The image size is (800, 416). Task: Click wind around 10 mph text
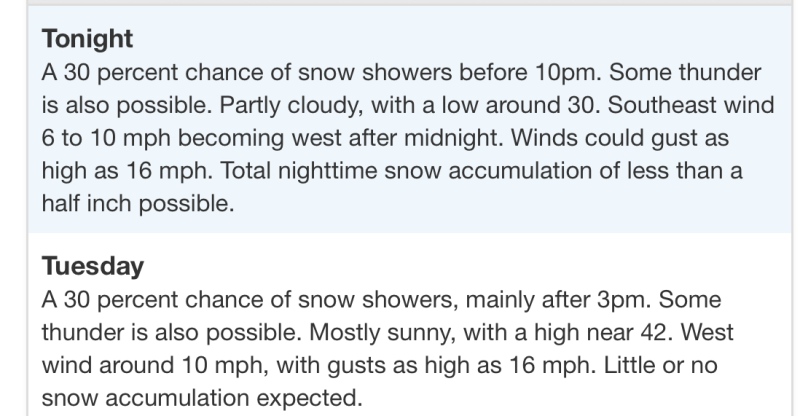coord(155,365)
